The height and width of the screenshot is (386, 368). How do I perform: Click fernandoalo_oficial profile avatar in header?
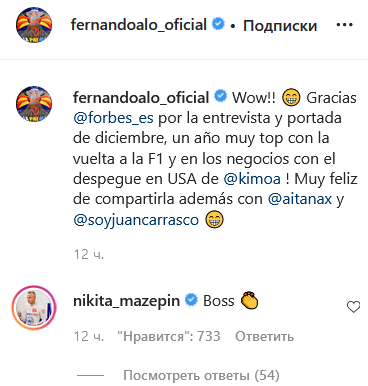(34, 25)
